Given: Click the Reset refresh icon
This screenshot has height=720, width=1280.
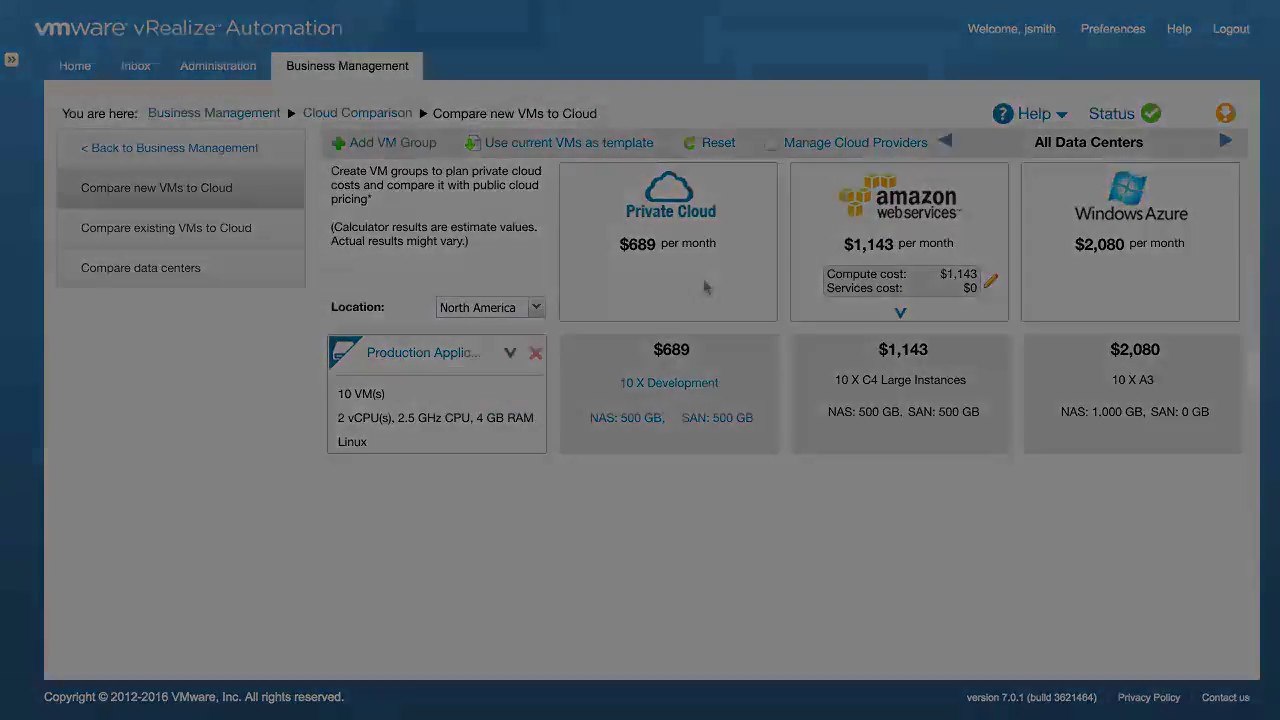Looking at the screenshot, I should tap(689, 143).
